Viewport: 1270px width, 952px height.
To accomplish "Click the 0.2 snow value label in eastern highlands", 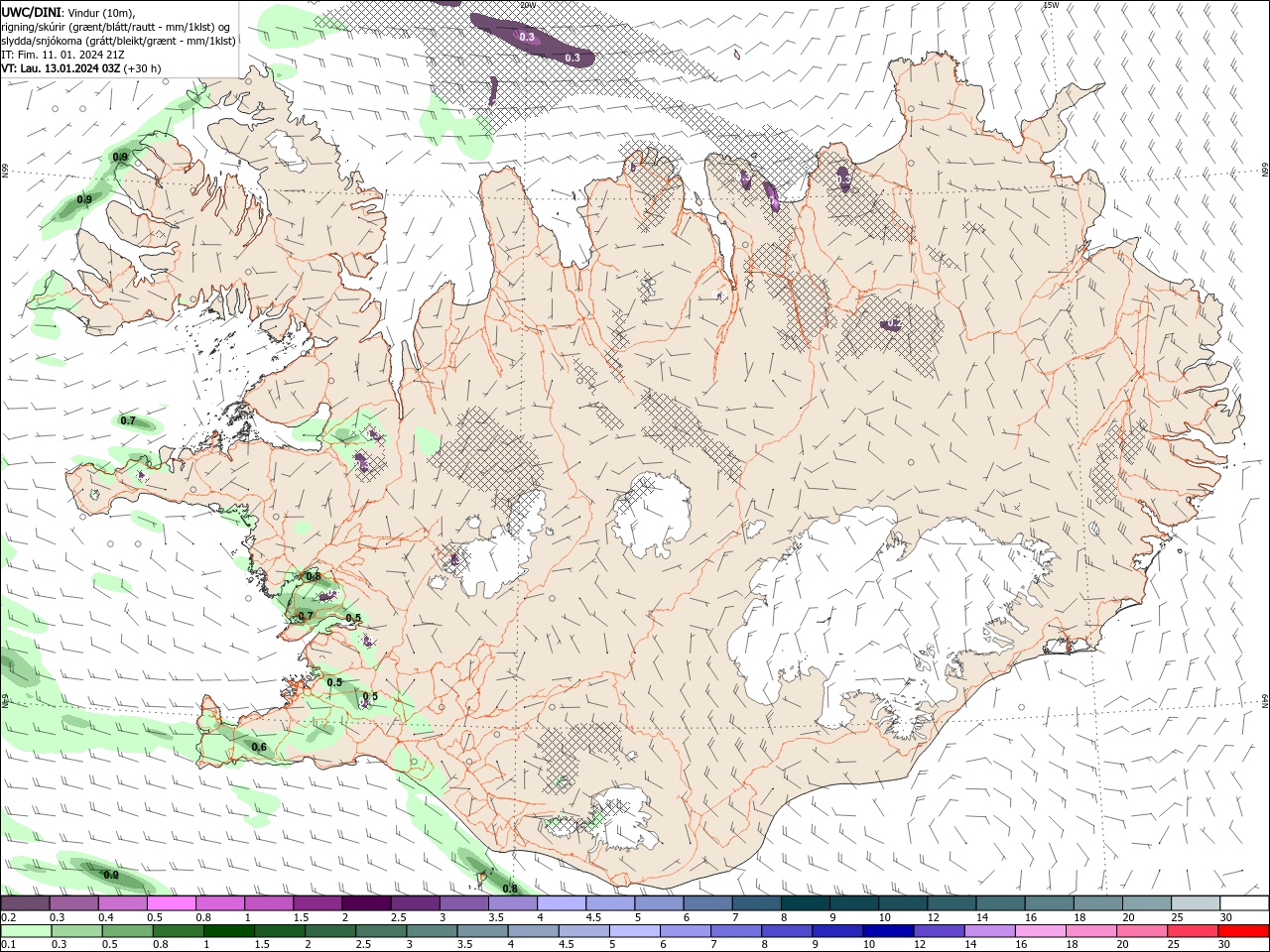I will (894, 324).
